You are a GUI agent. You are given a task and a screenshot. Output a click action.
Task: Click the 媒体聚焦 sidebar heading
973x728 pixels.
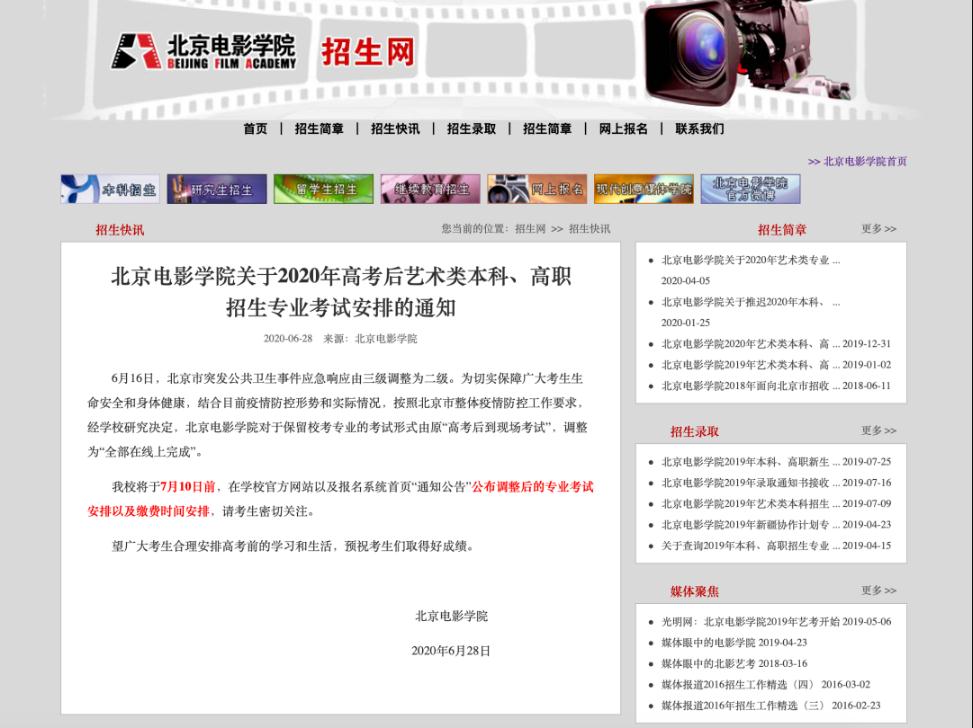(x=694, y=591)
